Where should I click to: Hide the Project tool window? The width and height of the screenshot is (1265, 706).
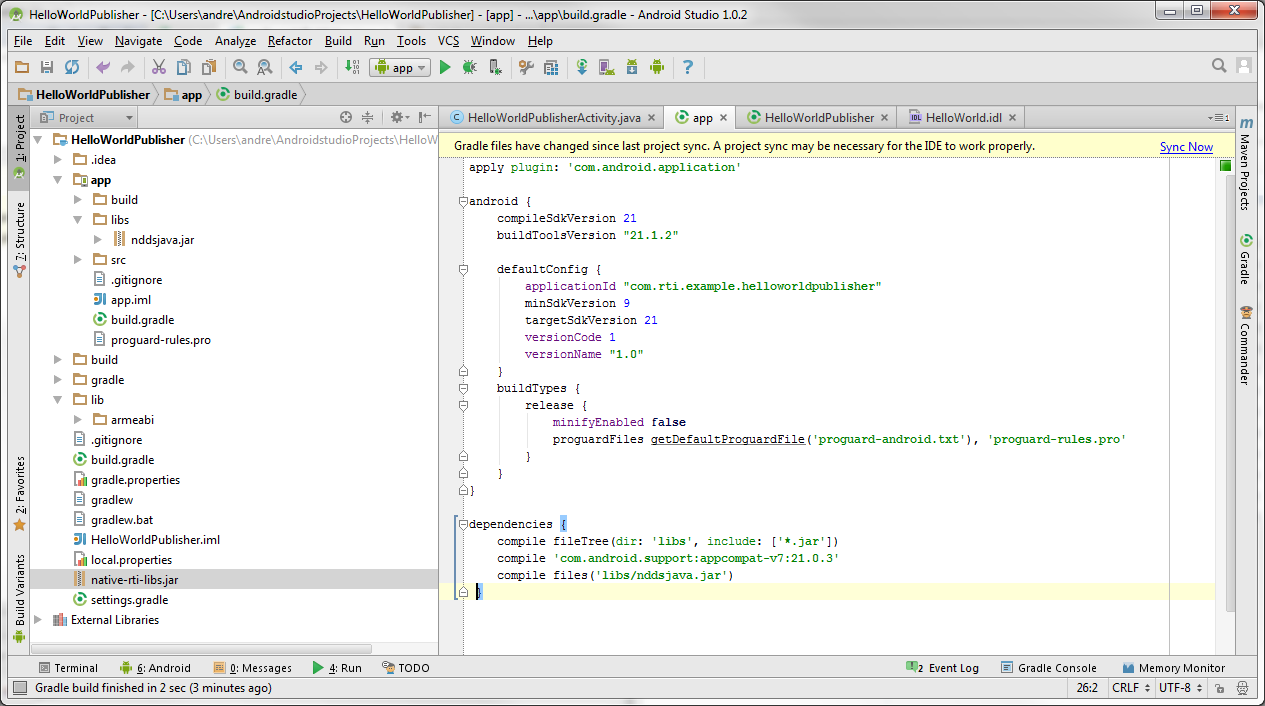(x=425, y=117)
